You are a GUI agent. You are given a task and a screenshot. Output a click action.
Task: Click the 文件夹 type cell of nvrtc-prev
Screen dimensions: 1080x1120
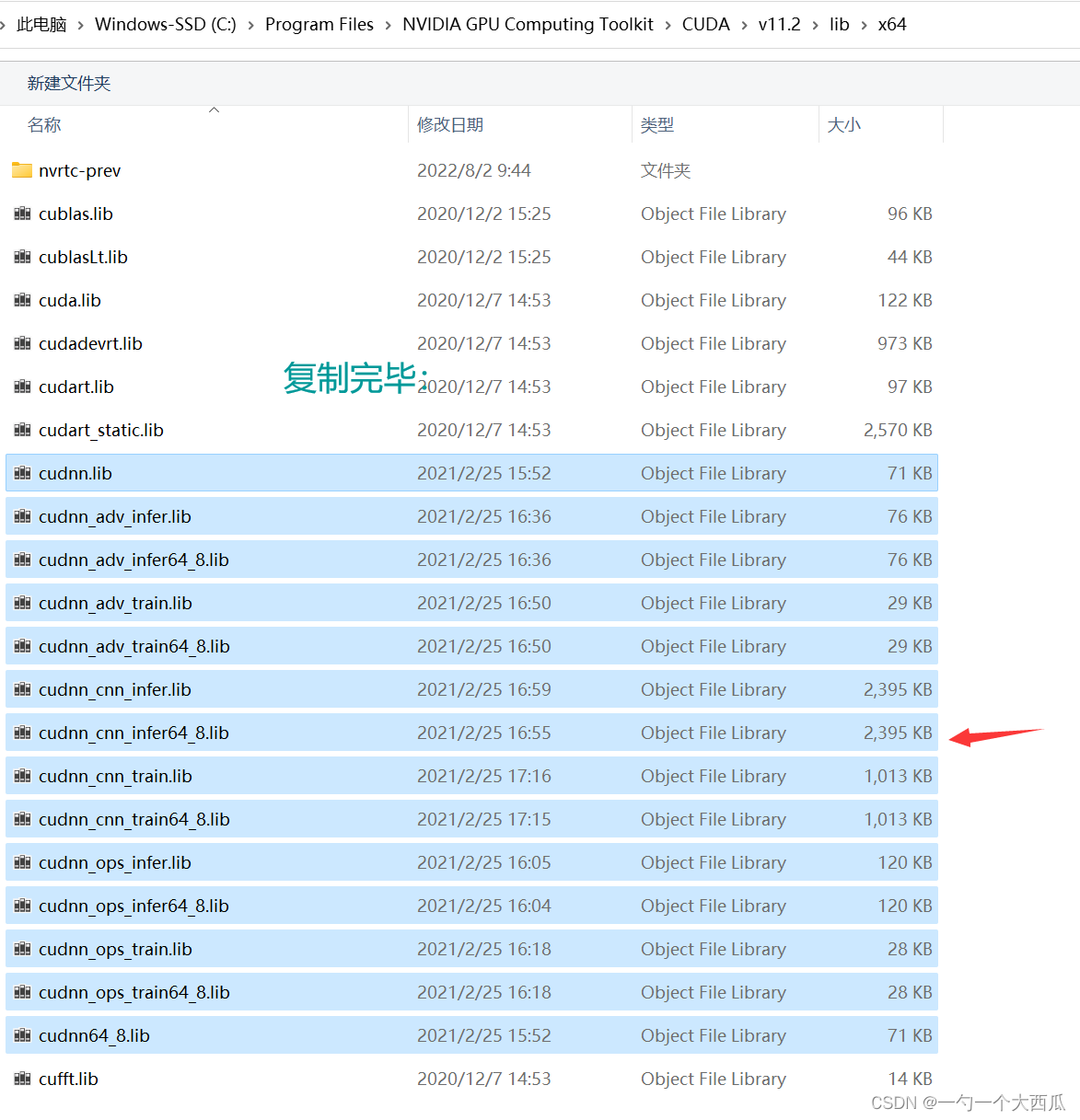click(666, 170)
